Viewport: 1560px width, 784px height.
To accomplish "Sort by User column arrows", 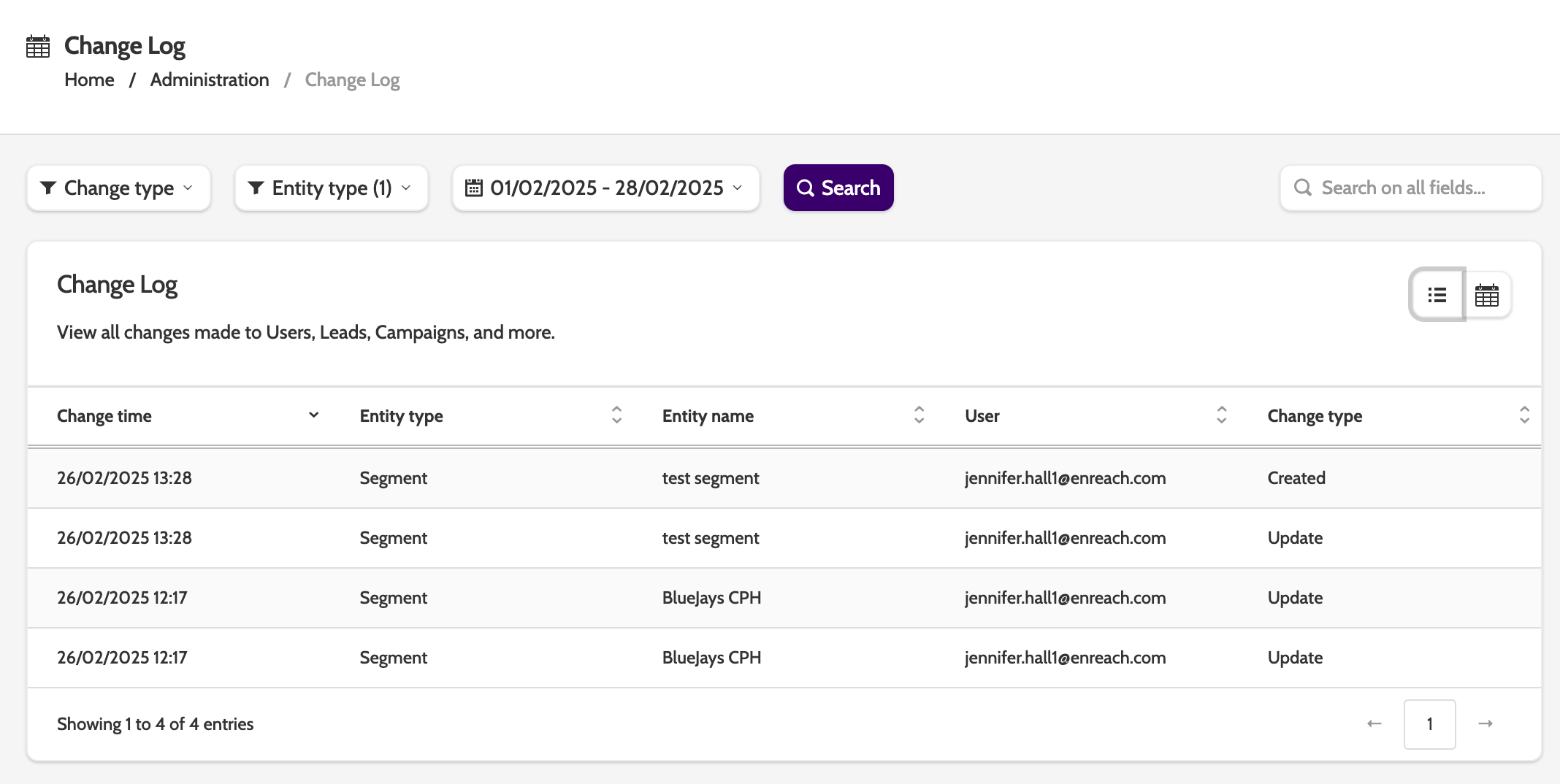I will coord(1221,415).
